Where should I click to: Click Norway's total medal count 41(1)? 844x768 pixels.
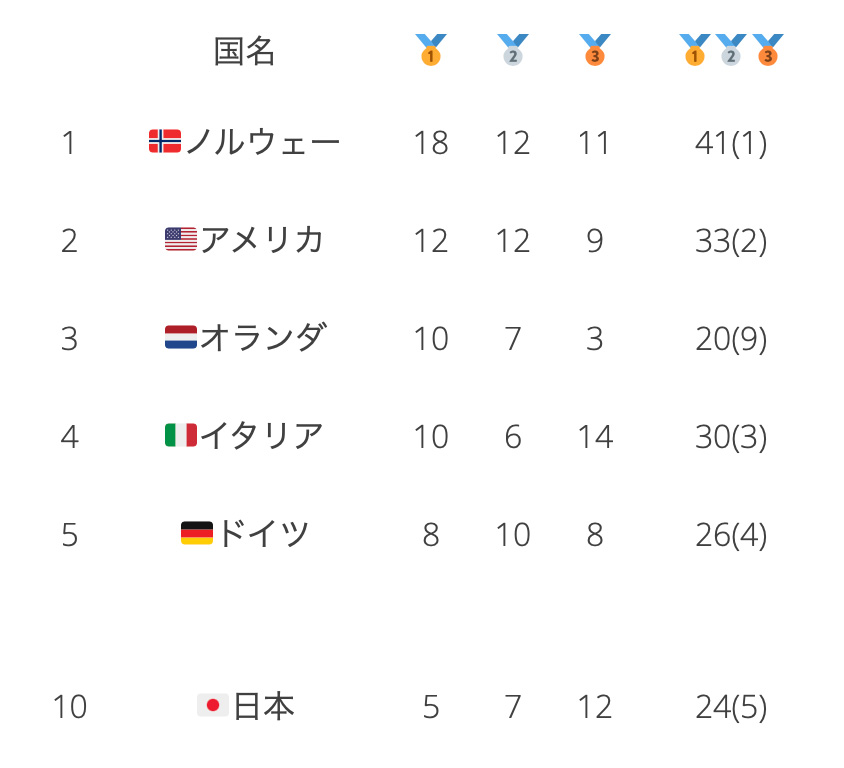[x=731, y=144]
